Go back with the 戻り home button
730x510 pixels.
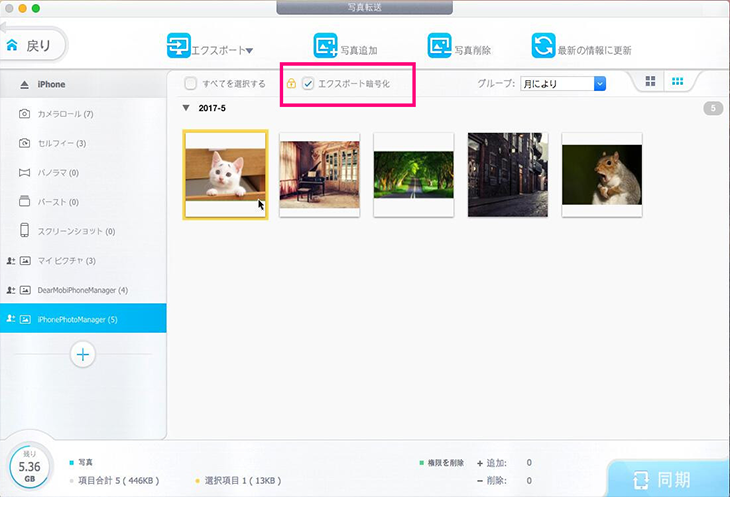click(32, 45)
